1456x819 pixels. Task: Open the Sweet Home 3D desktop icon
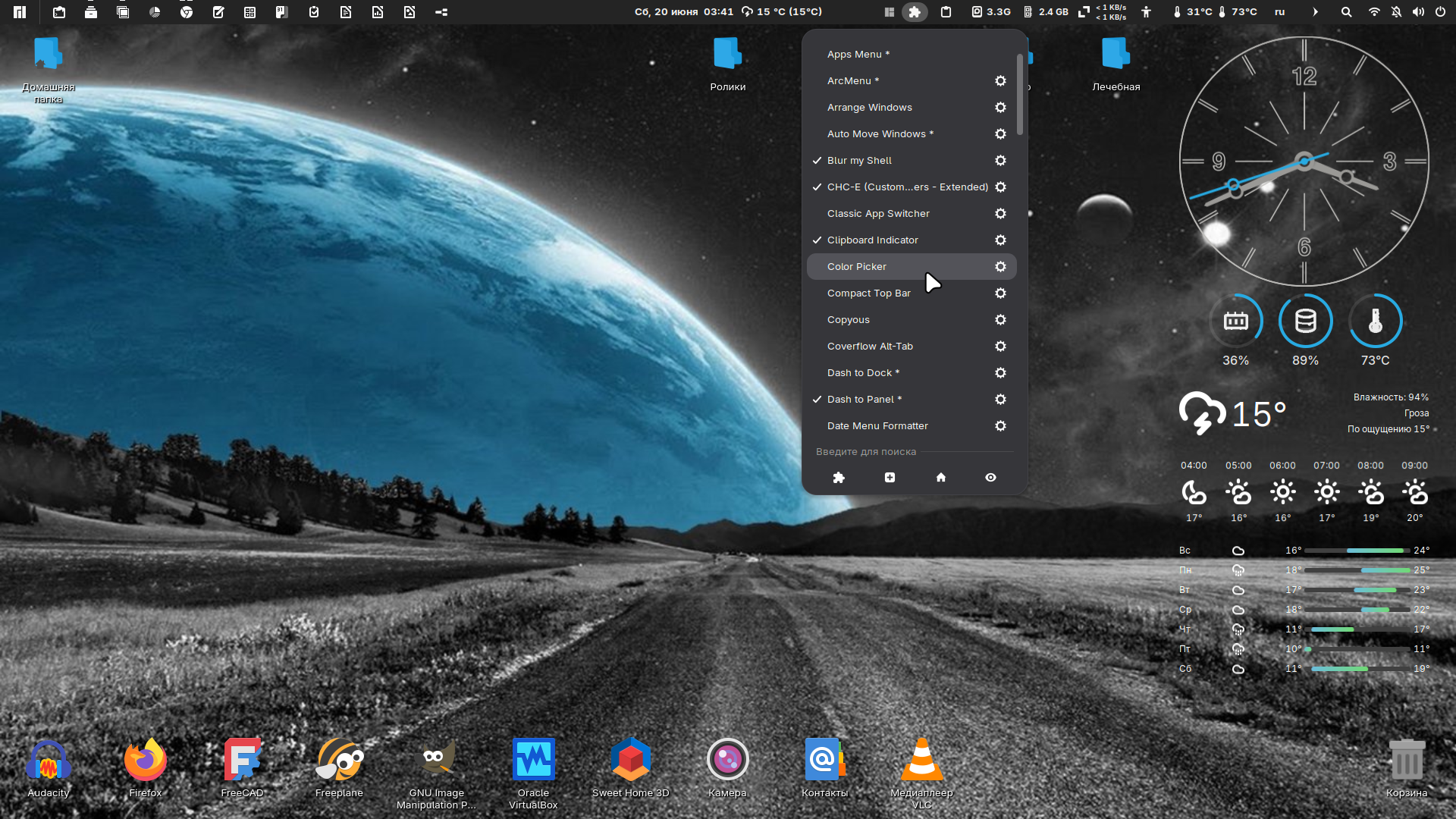click(x=630, y=768)
